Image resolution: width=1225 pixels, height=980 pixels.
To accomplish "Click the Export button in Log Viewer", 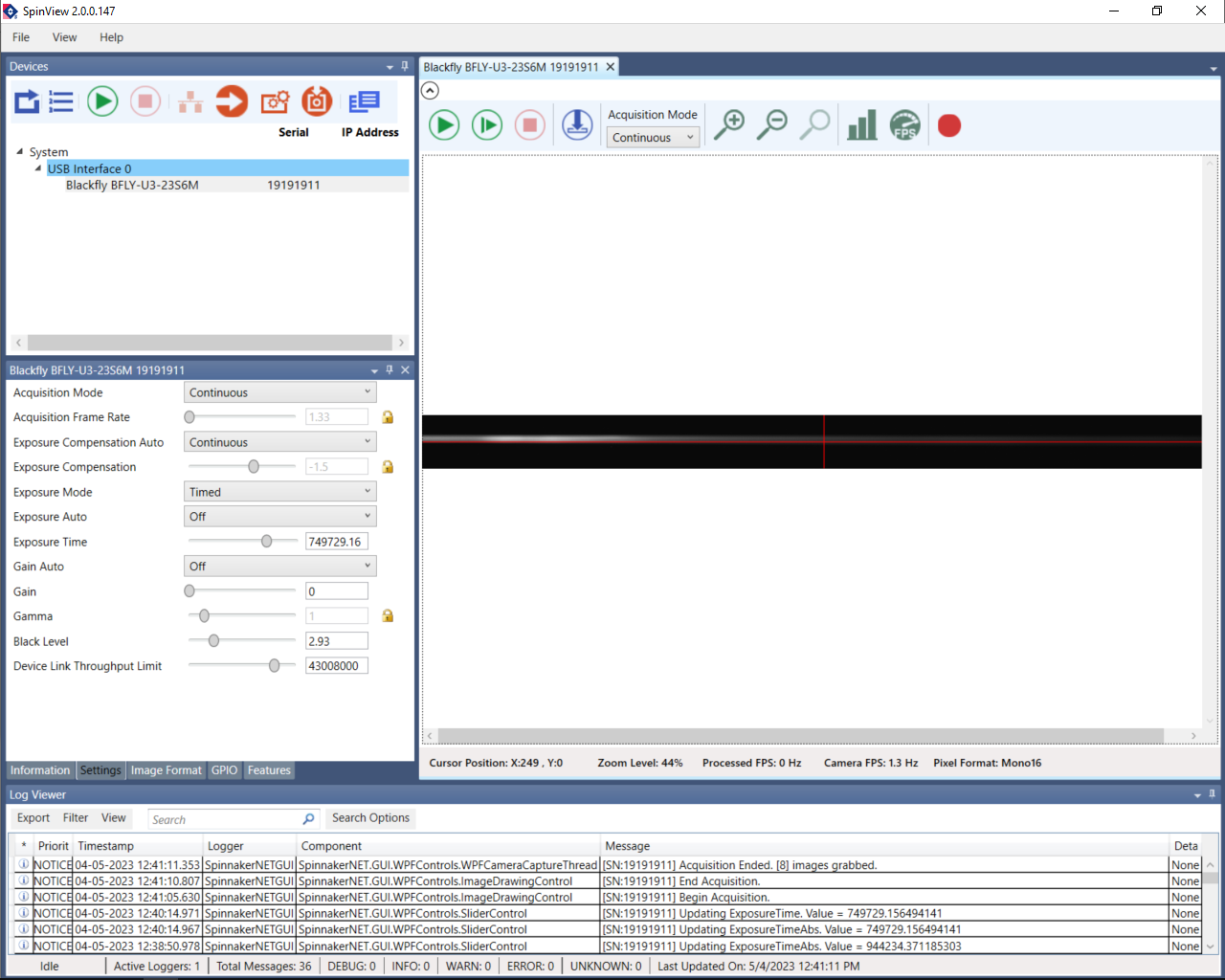I will tap(33, 818).
